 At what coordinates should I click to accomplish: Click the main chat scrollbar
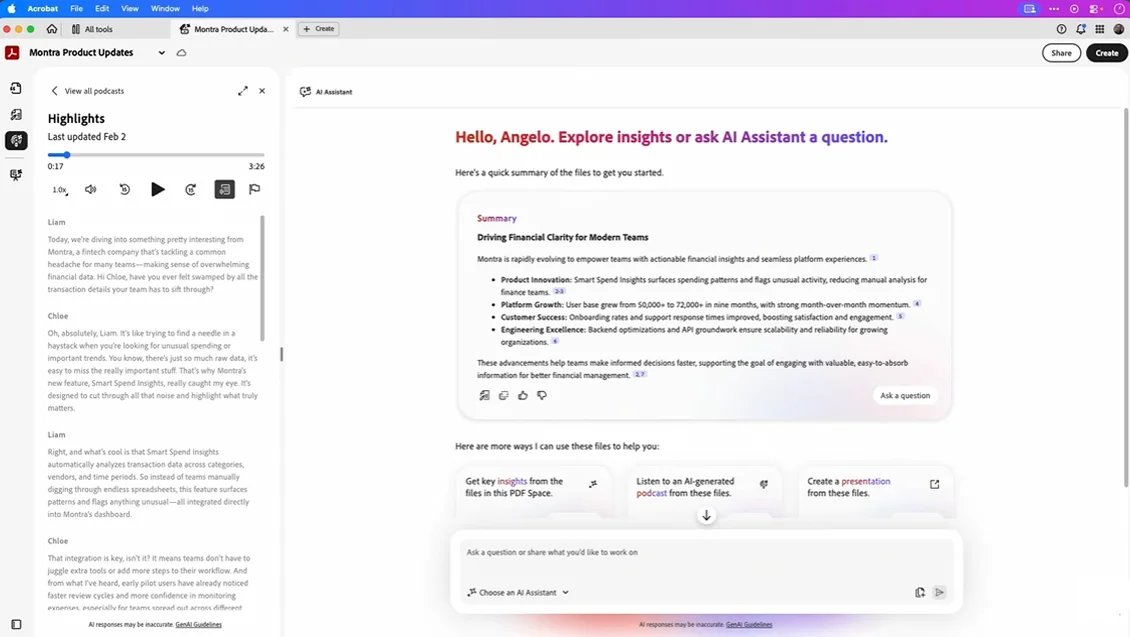tap(1126, 297)
